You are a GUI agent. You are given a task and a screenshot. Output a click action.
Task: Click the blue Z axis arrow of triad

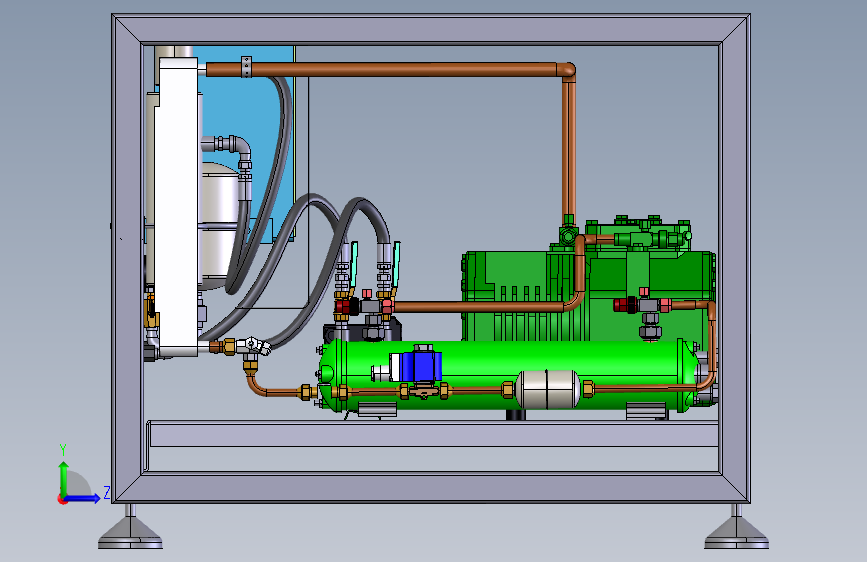tap(83, 498)
